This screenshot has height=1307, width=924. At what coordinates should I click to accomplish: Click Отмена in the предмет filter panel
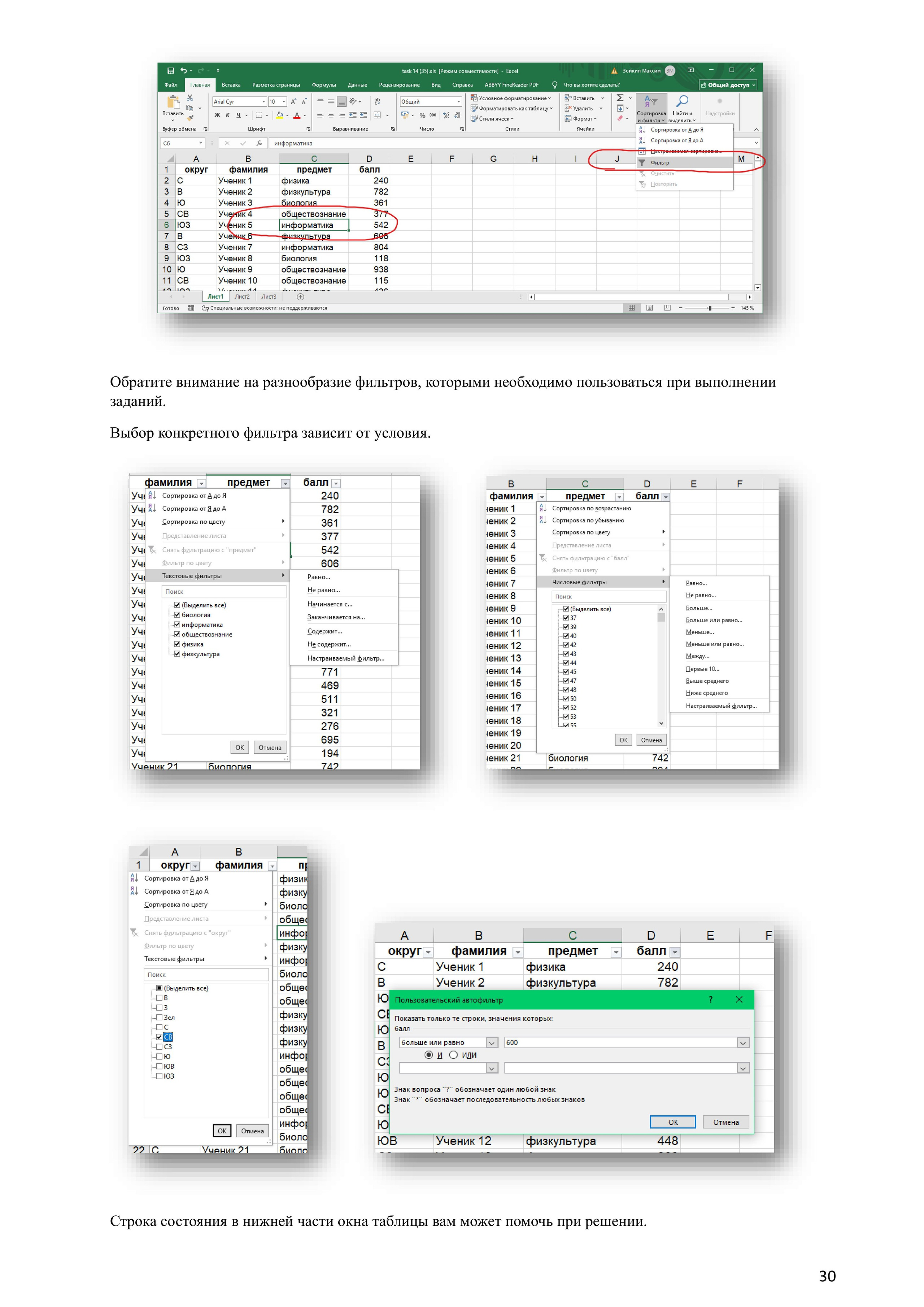coord(269,748)
